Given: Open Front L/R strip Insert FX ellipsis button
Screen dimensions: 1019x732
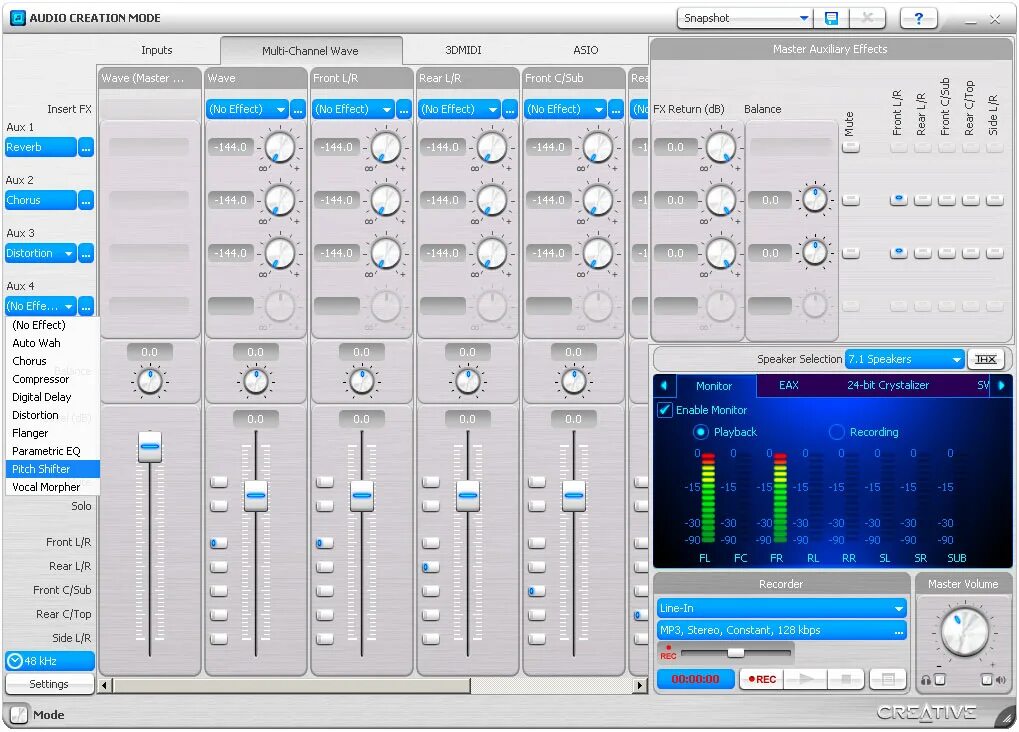Looking at the screenshot, I should click(x=404, y=109).
